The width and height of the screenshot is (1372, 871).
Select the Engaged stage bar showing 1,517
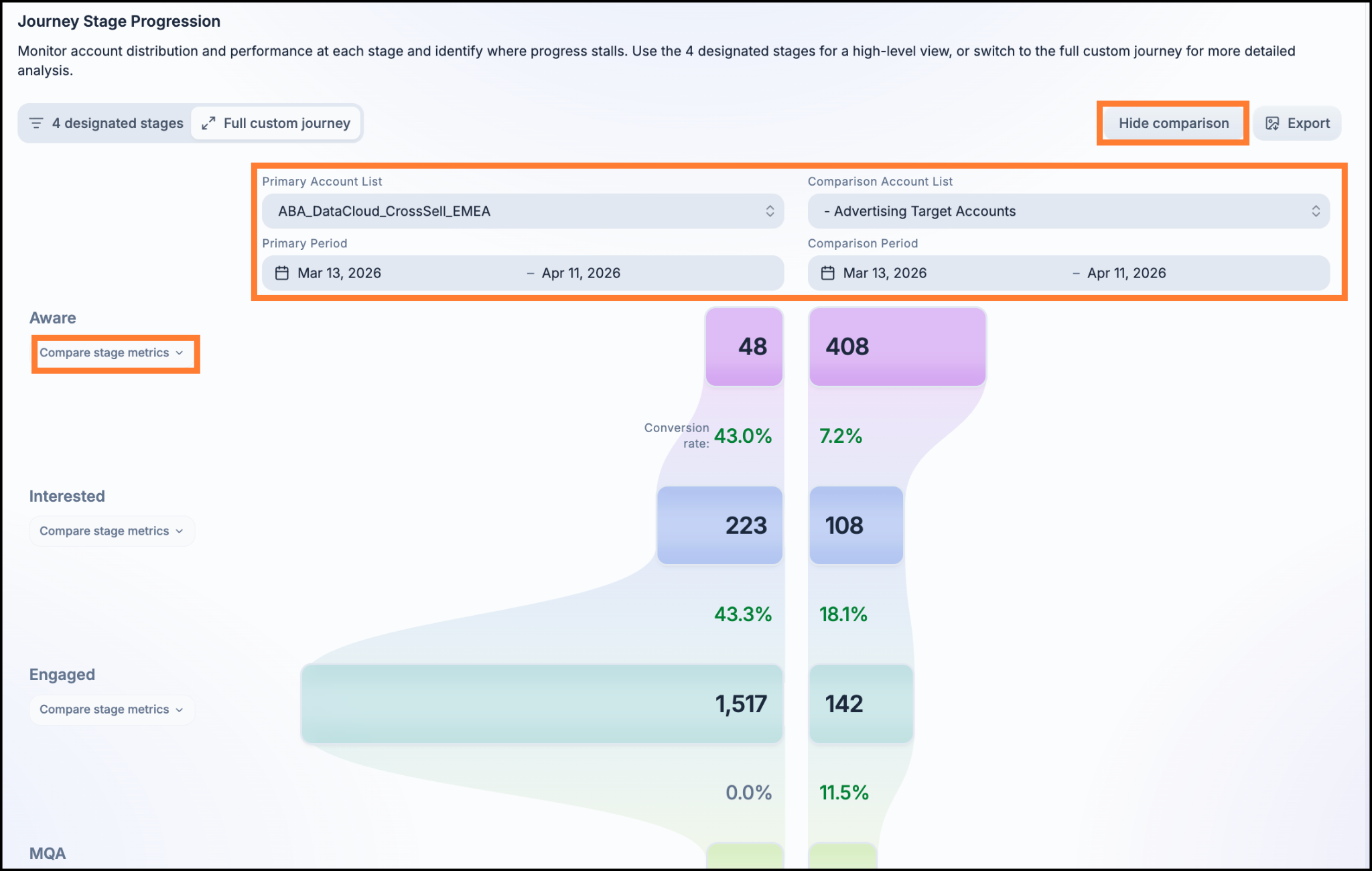(x=542, y=703)
